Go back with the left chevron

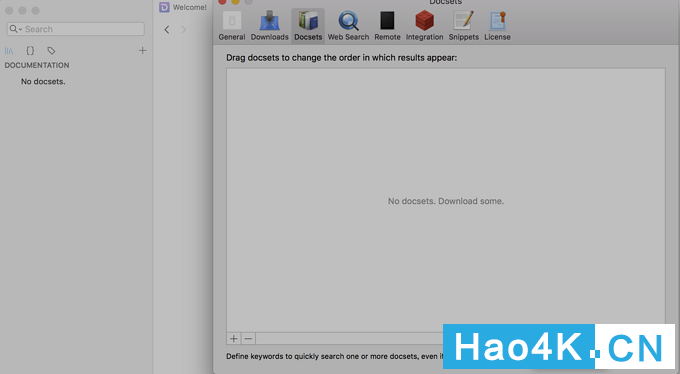167,30
